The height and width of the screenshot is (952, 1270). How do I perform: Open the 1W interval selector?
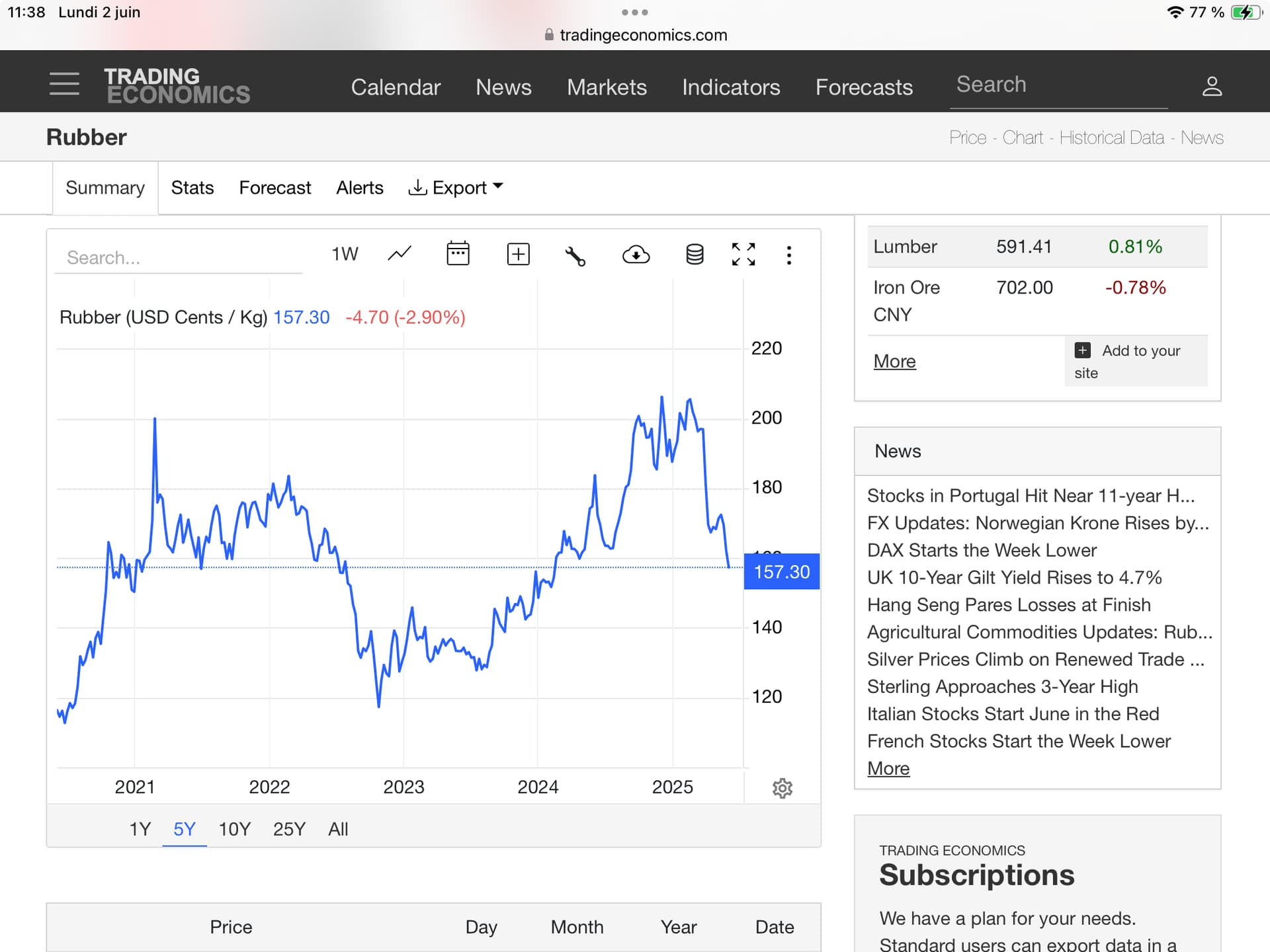coord(345,254)
